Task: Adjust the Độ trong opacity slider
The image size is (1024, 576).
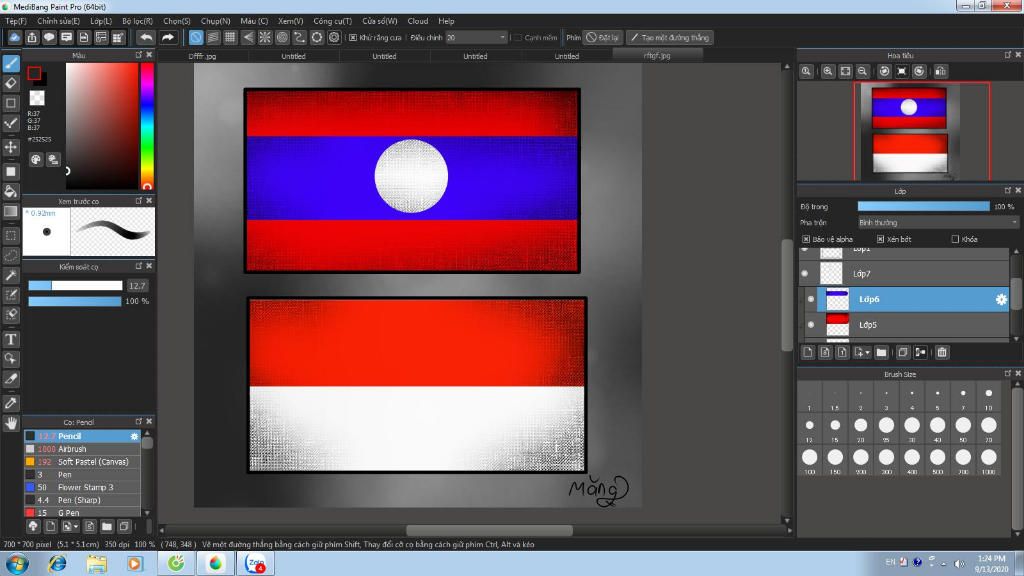Action: coord(923,206)
